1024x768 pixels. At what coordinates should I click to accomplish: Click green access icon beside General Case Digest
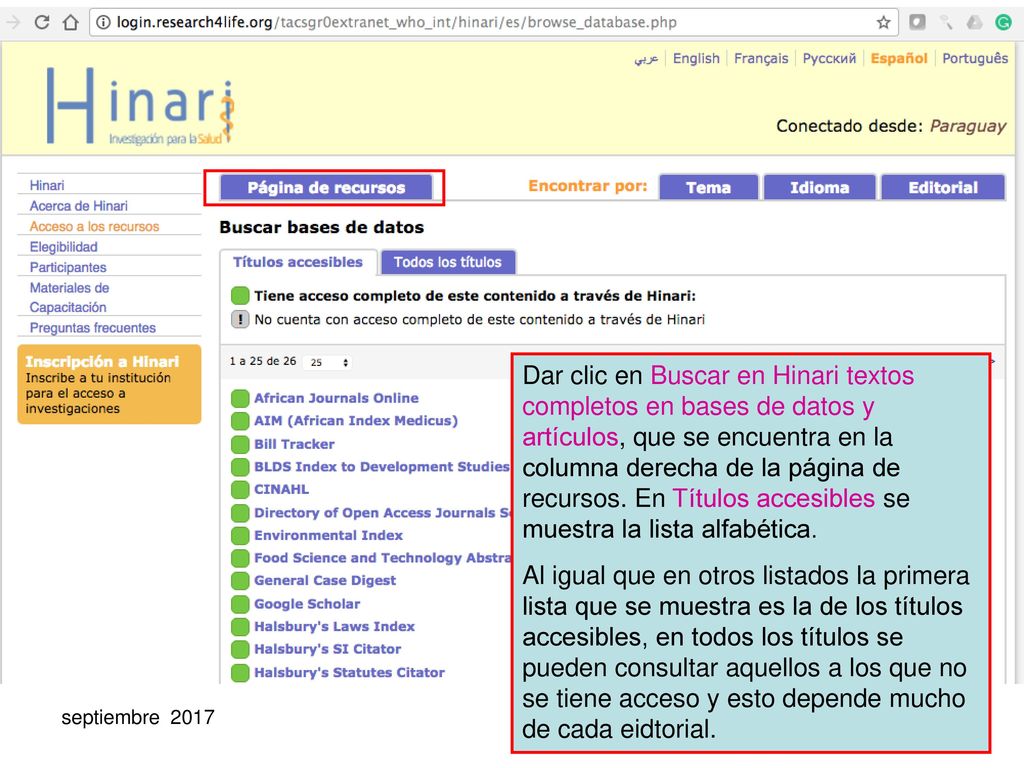(240, 581)
